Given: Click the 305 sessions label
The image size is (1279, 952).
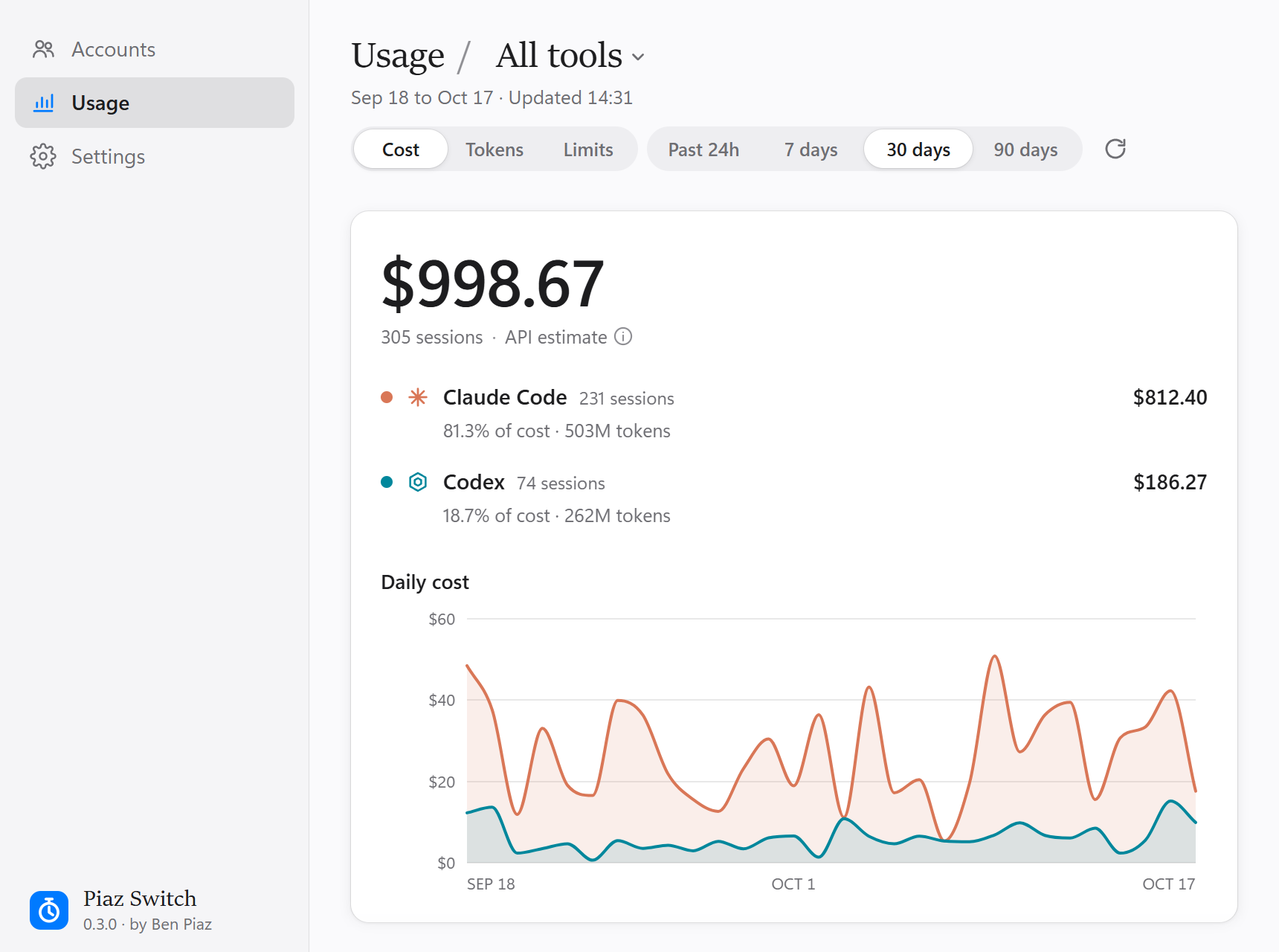Looking at the screenshot, I should [432, 337].
